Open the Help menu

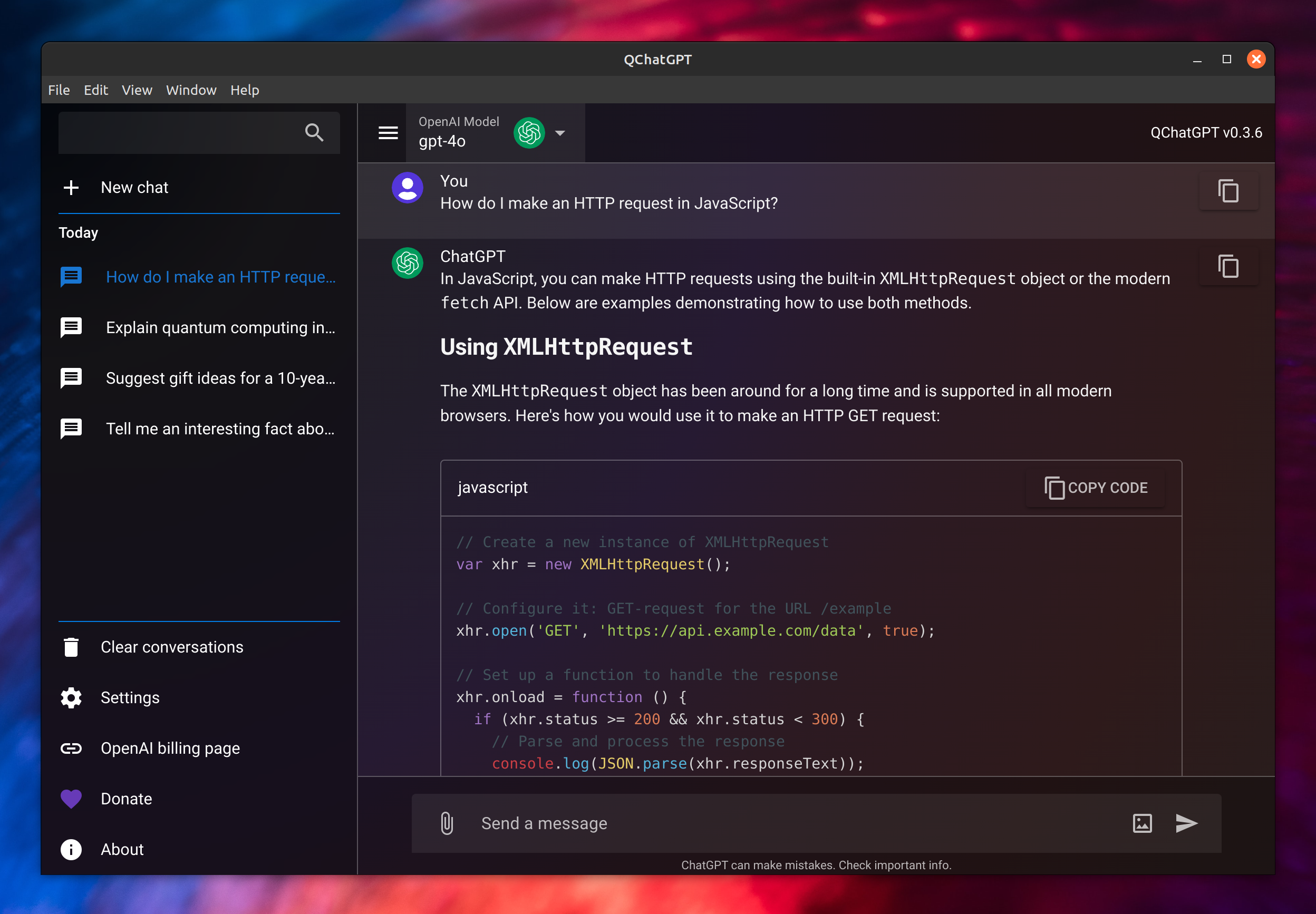tap(245, 90)
